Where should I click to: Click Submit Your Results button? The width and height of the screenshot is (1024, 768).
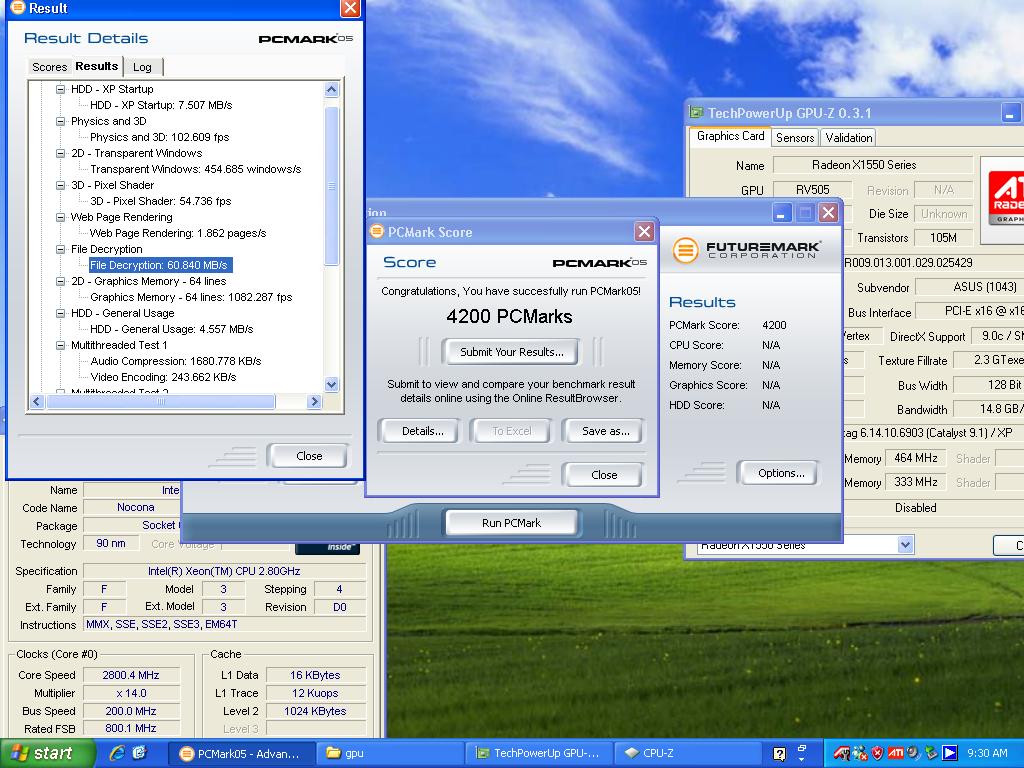click(511, 352)
